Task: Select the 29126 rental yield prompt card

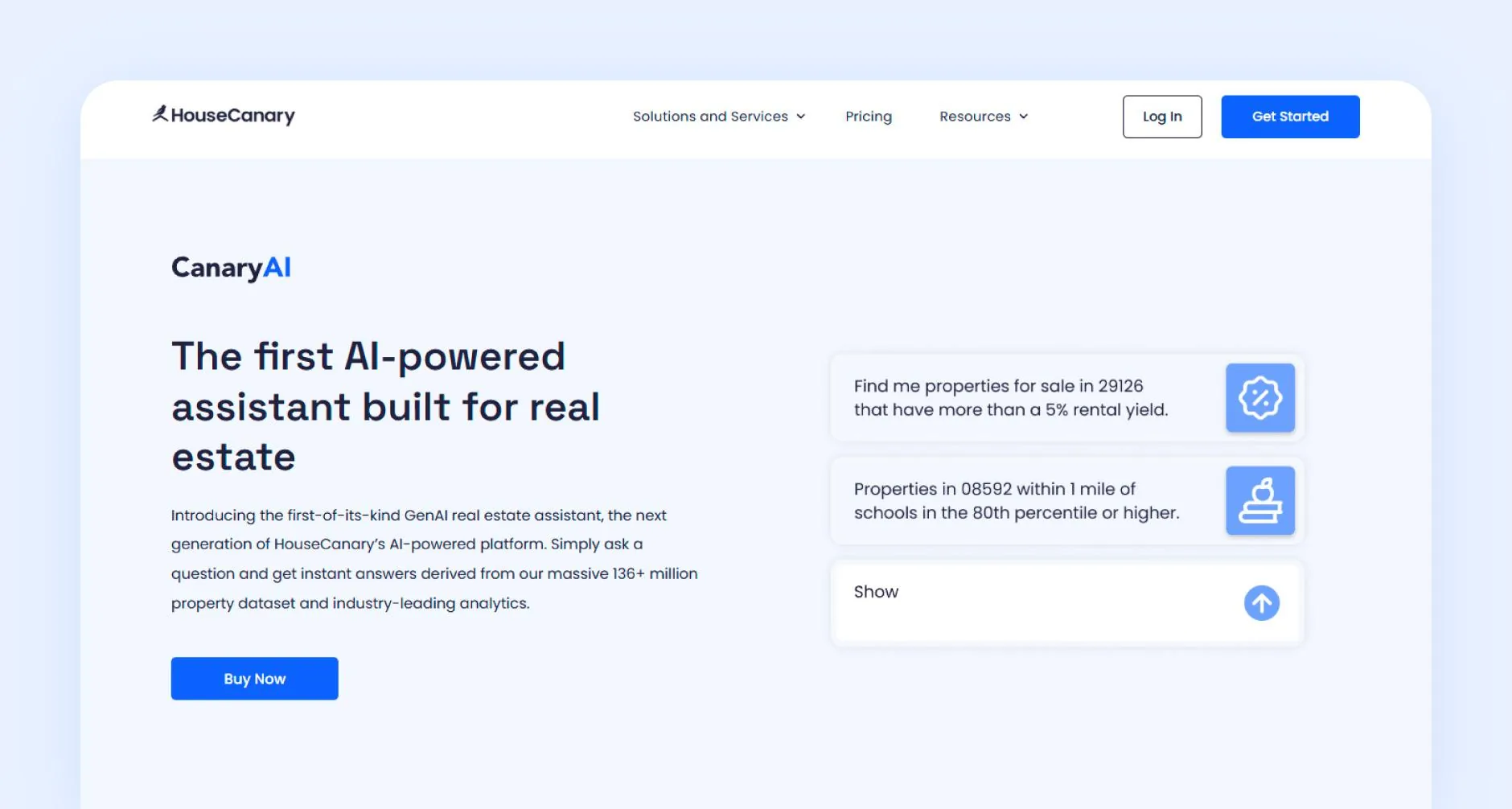Action: (1066, 397)
